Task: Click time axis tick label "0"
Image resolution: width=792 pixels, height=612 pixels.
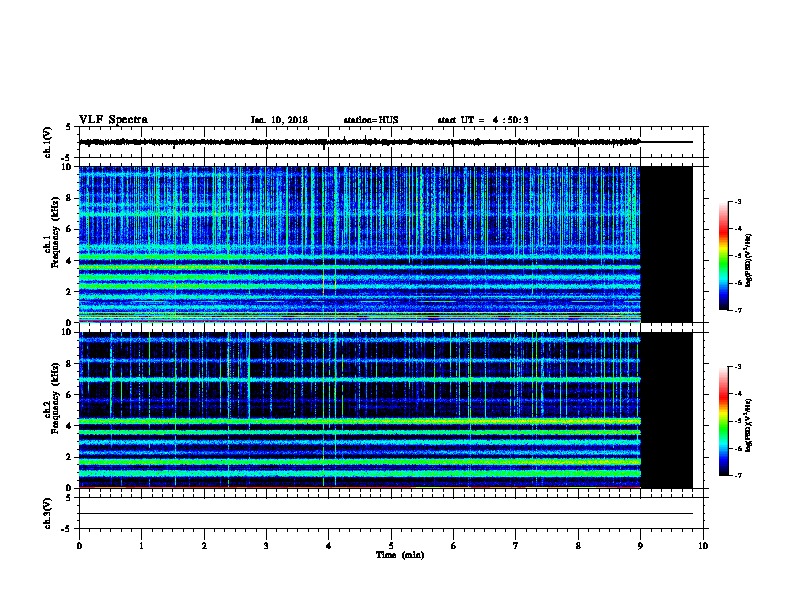Action: point(79,546)
